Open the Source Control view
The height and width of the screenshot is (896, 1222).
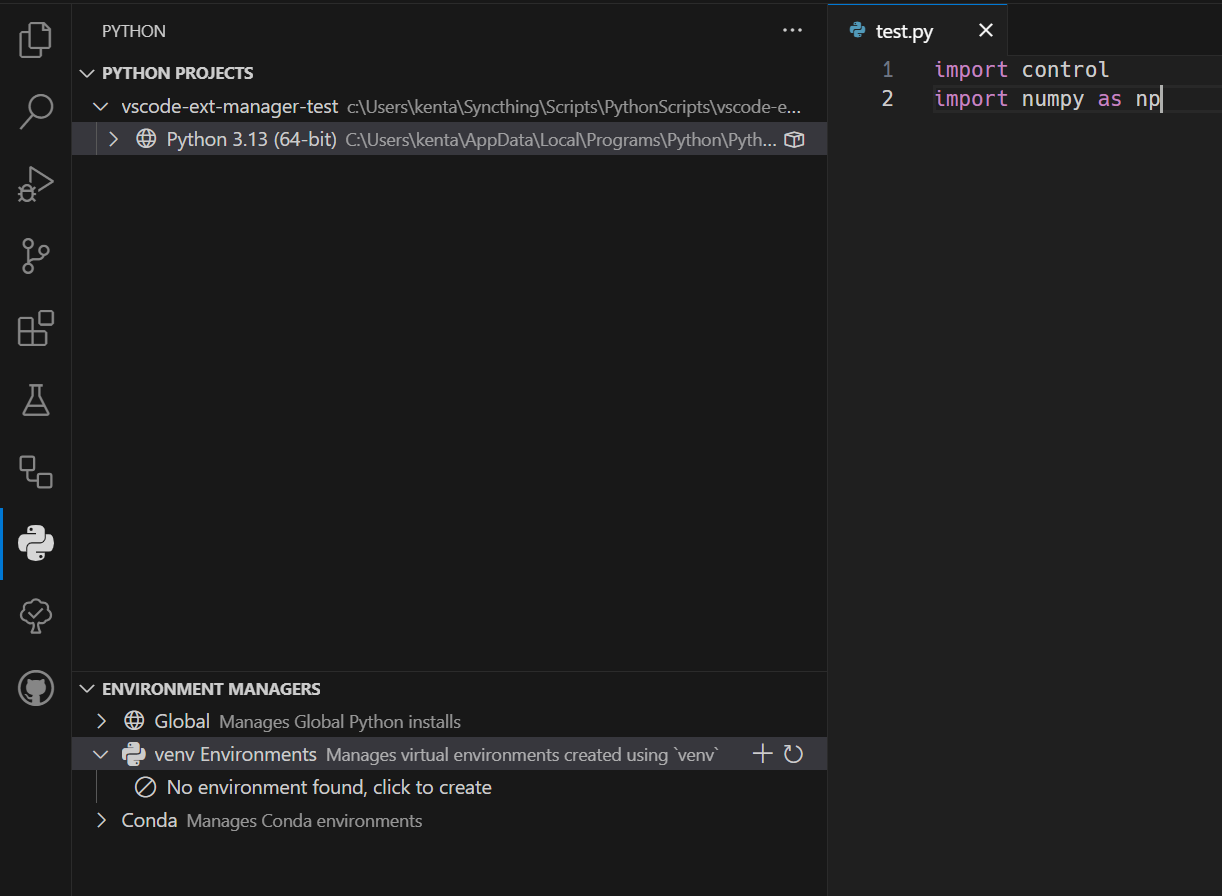35,256
